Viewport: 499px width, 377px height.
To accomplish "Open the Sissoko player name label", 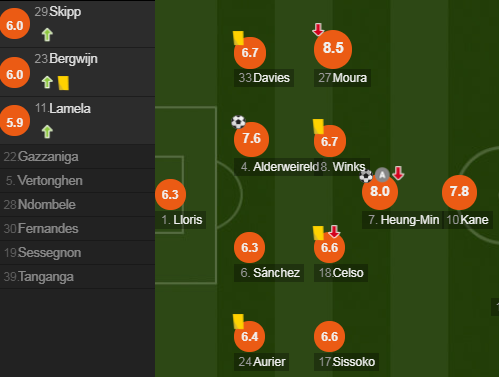I will pos(347,362).
